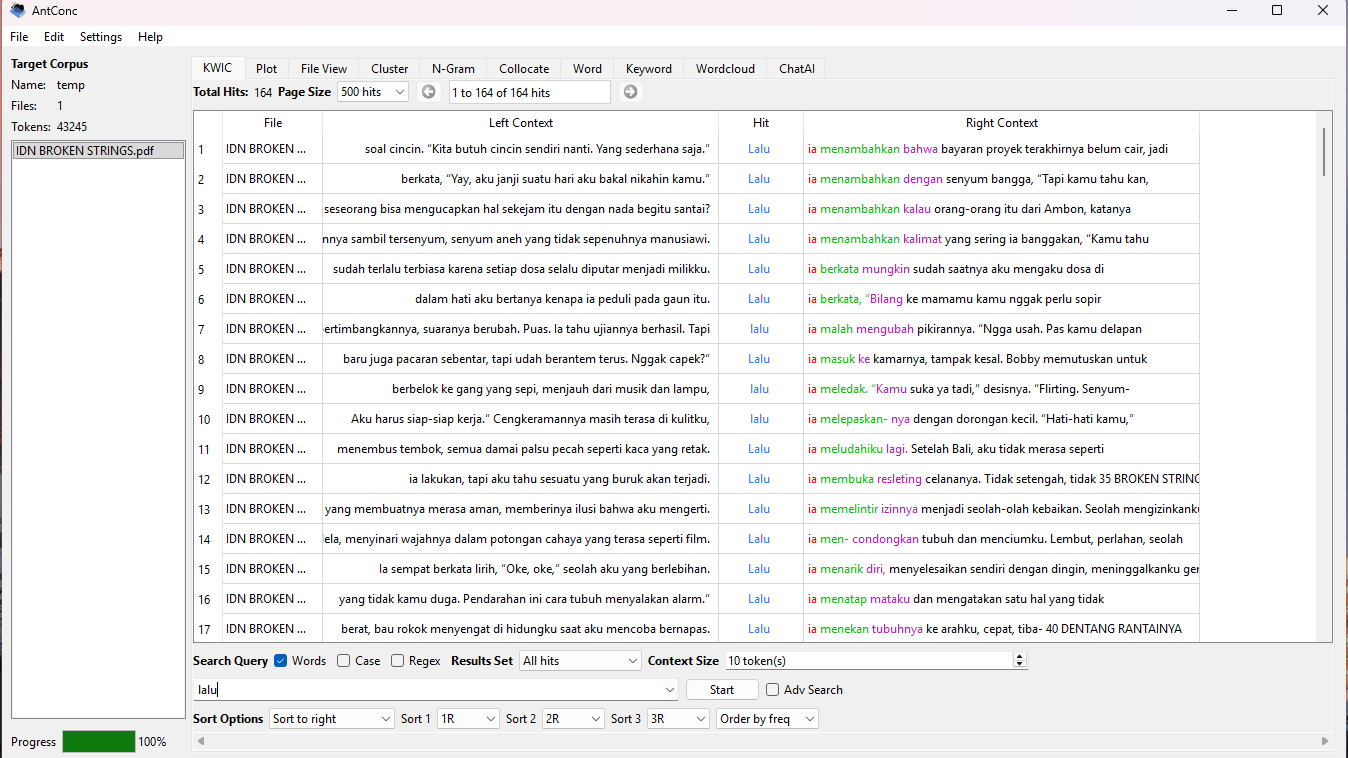Viewport: 1348px width, 758px height.
Task: Click the search query input field
Action: pos(430,690)
